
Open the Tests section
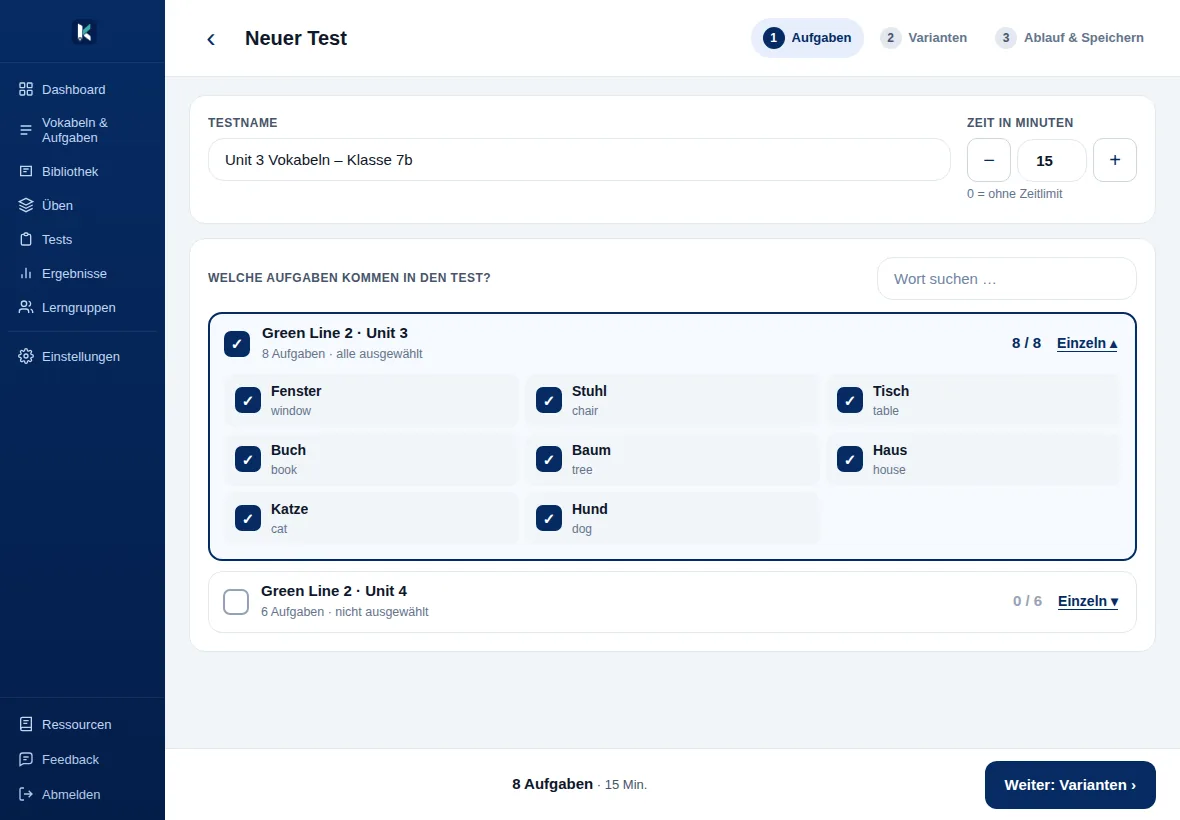point(82,239)
